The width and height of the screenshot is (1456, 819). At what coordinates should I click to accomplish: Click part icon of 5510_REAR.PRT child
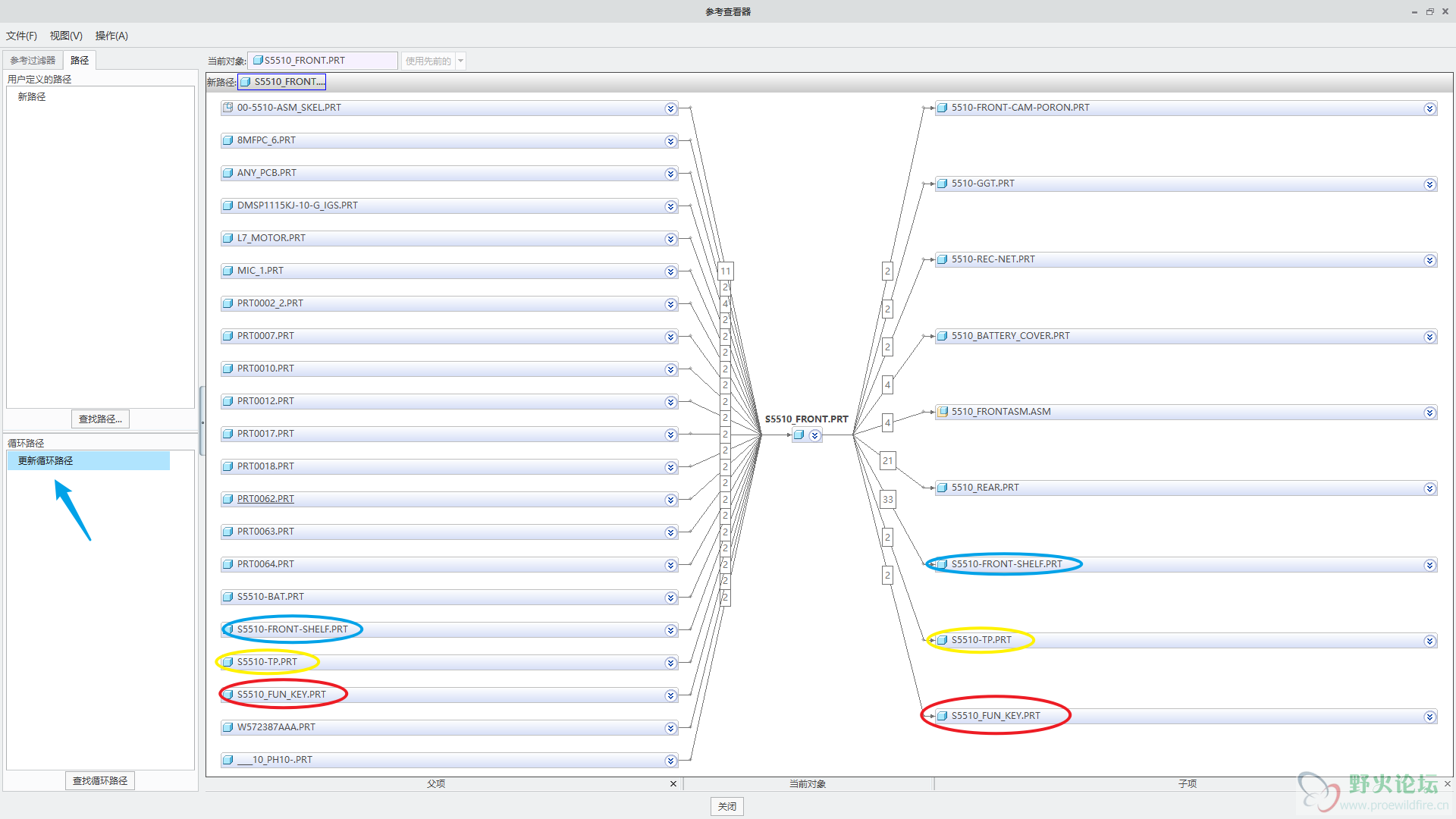[x=943, y=488]
